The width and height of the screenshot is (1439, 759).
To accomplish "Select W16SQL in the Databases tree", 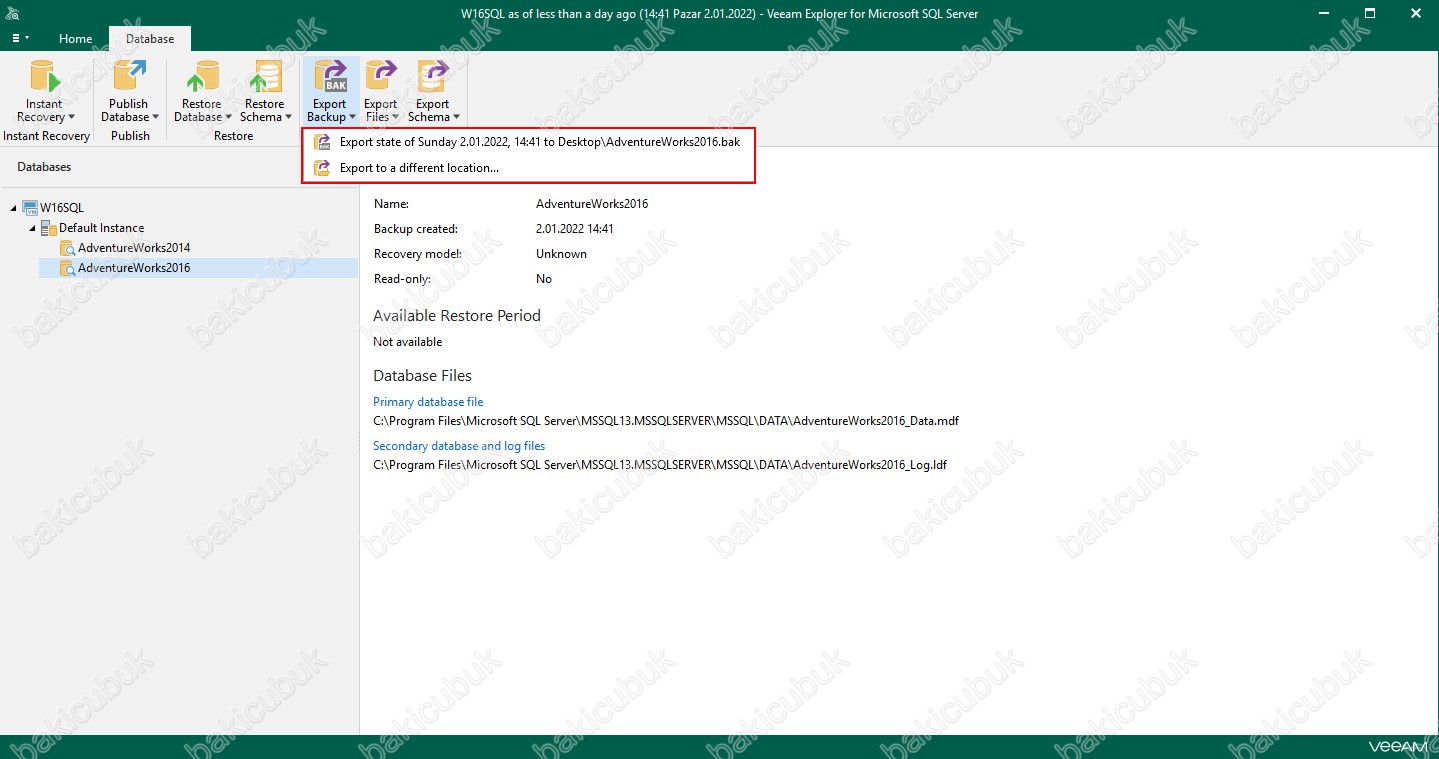I will coord(62,208).
